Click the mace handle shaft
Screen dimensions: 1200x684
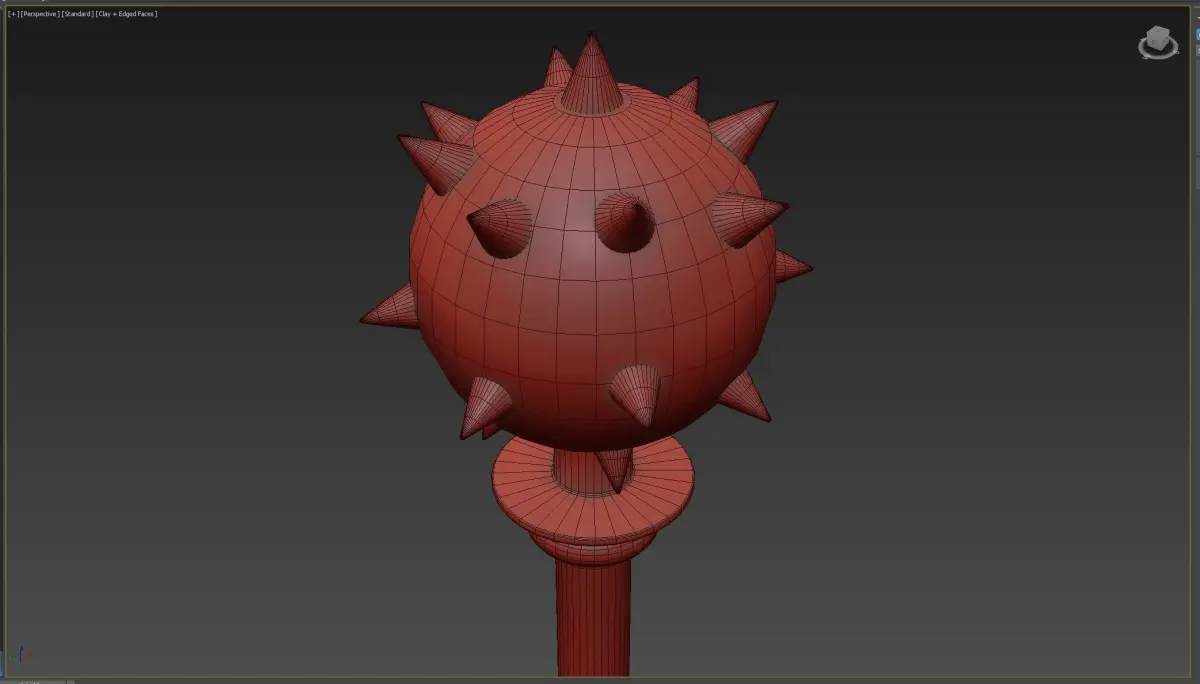pyautogui.click(x=594, y=620)
